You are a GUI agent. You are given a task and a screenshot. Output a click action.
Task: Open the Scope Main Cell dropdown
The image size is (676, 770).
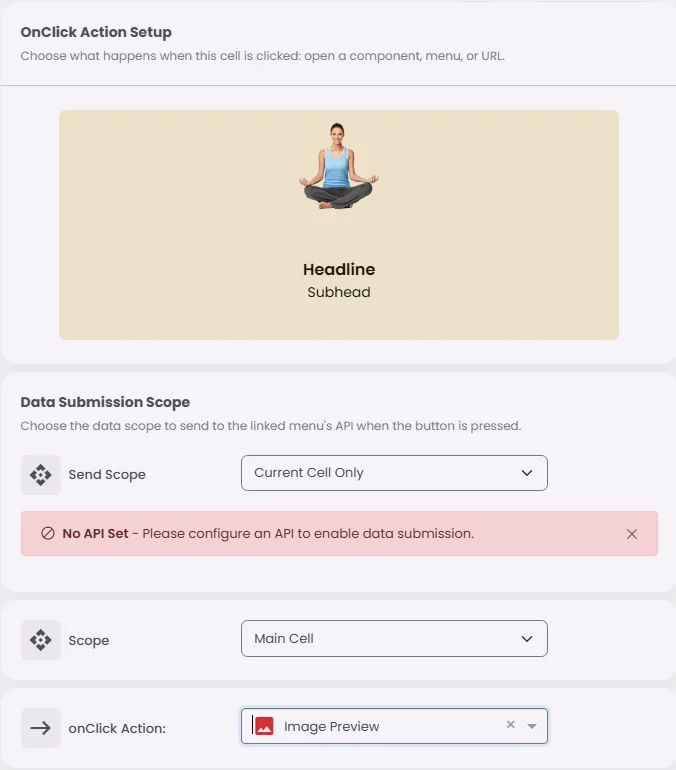[394, 638]
